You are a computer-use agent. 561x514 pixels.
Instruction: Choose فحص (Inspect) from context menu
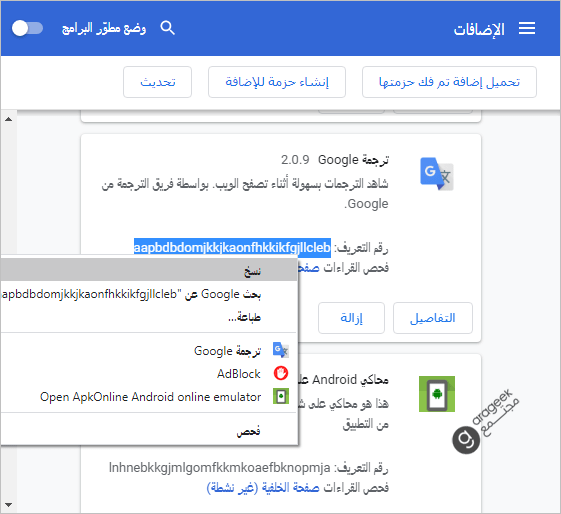[148, 431]
